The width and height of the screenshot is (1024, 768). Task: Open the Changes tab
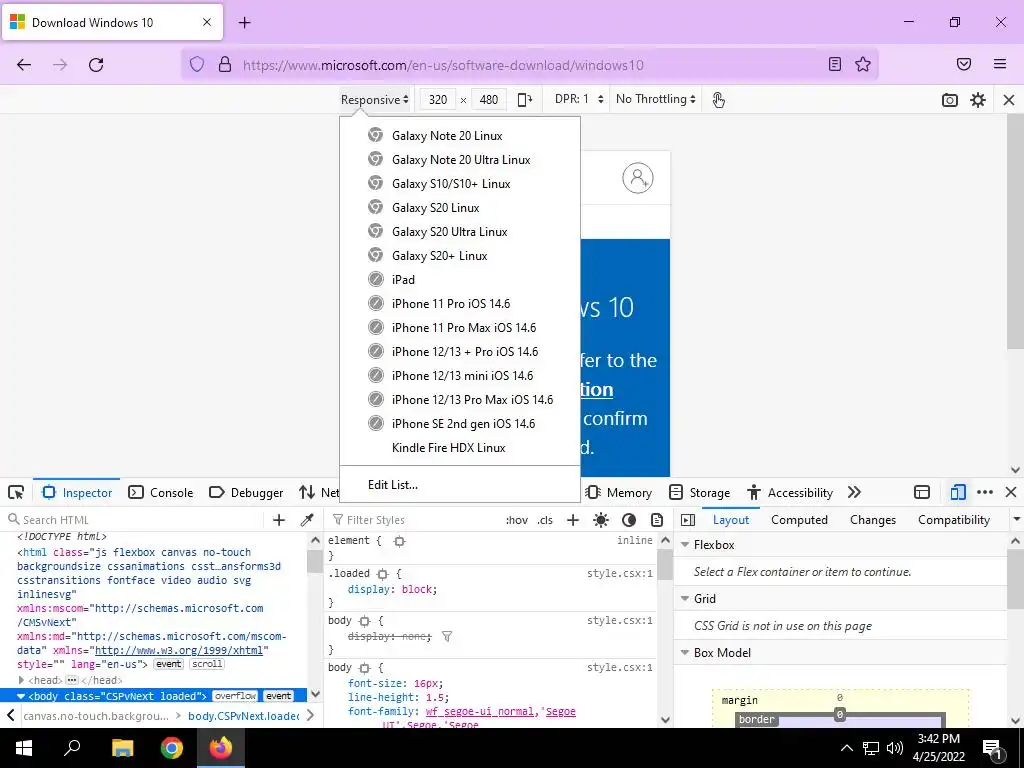[872, 520]
